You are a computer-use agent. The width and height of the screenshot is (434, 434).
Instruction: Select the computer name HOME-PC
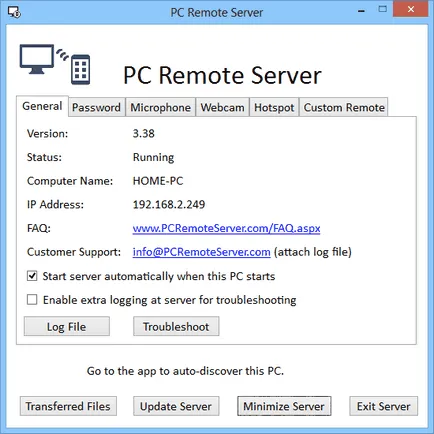(158, 181)
